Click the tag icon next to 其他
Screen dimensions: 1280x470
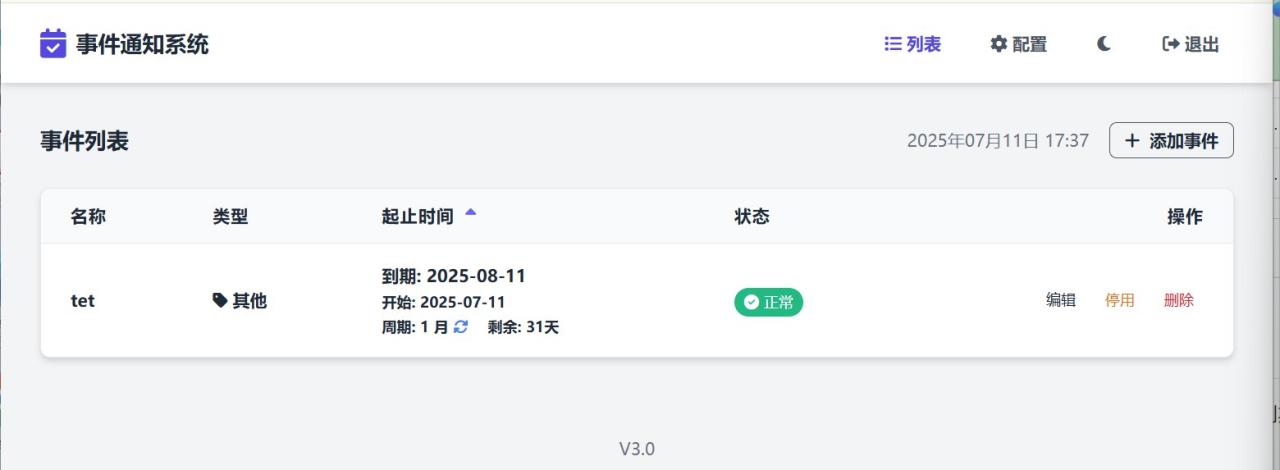[x=220, y=300]
